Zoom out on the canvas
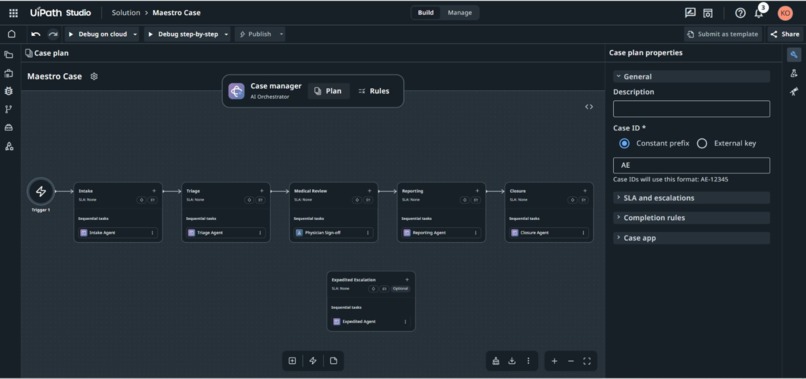Viewport: 806px width, 379px height. pyautogui.click(x=571, y=361)
